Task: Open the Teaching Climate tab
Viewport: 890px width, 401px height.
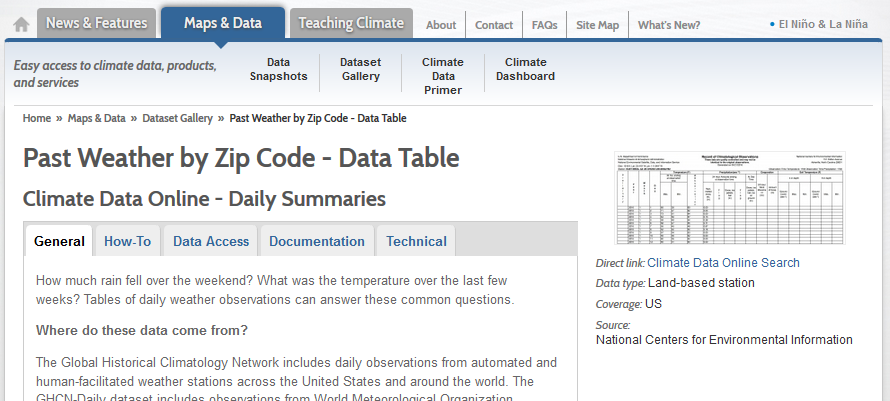Action: (352, 23)
